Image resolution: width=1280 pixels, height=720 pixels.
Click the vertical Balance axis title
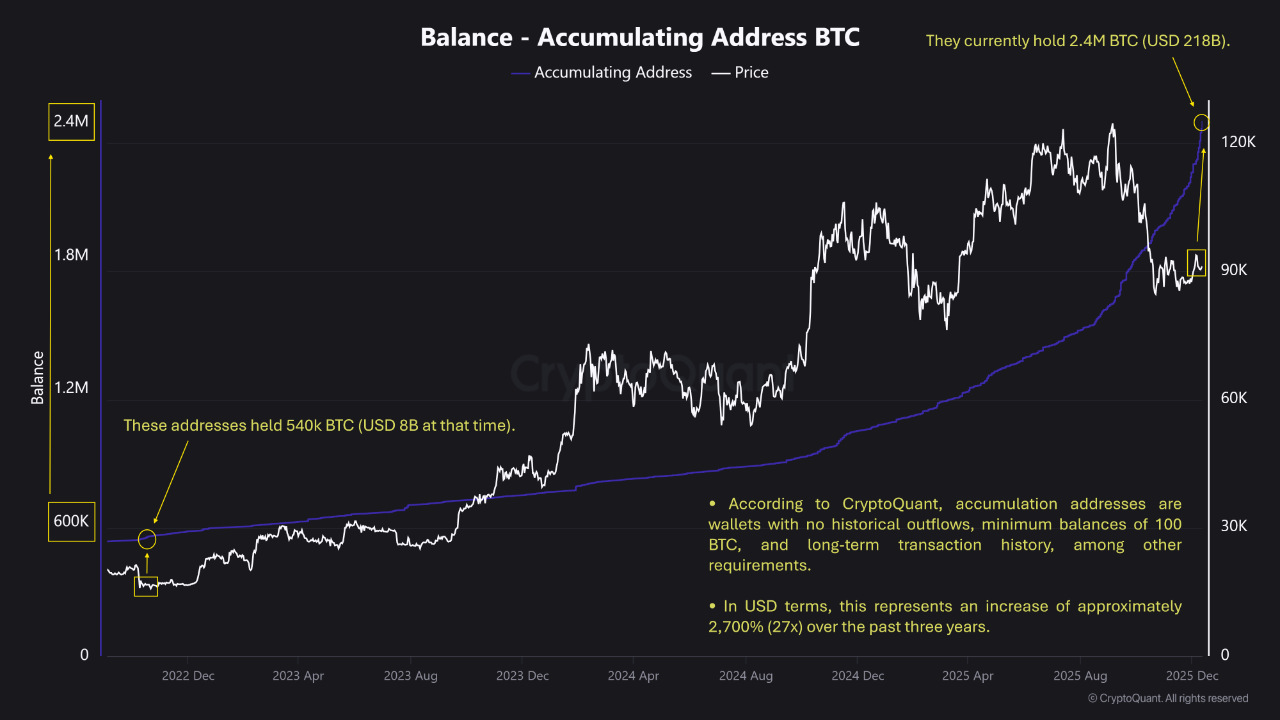pyautogui.click(x=38, y=377)
